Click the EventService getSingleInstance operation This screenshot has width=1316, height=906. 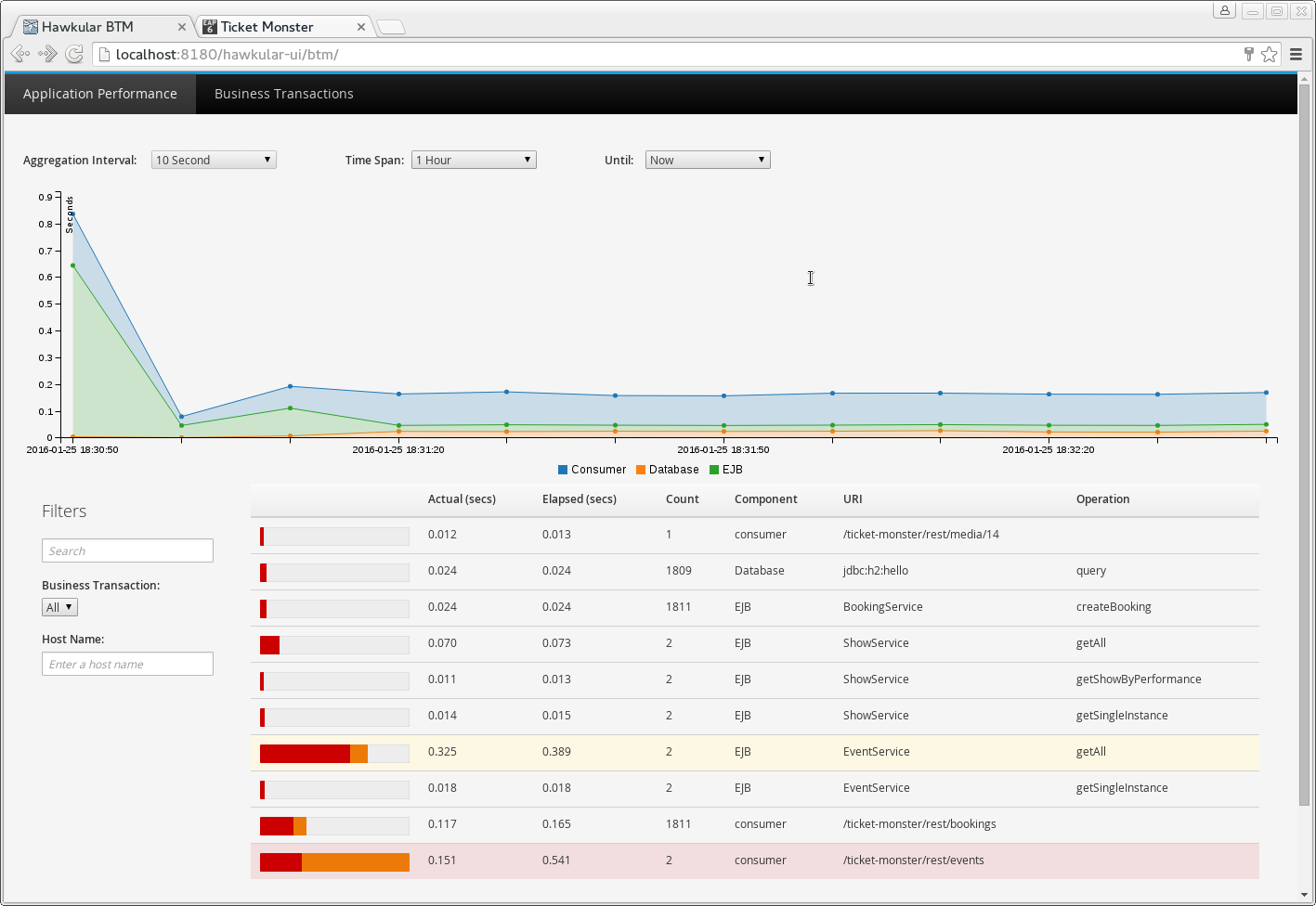point(1122,788)
